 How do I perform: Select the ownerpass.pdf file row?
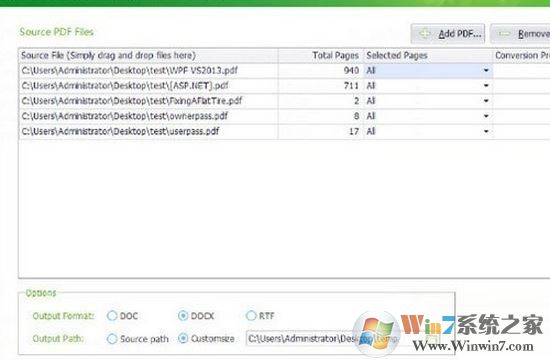coord(284,116)
